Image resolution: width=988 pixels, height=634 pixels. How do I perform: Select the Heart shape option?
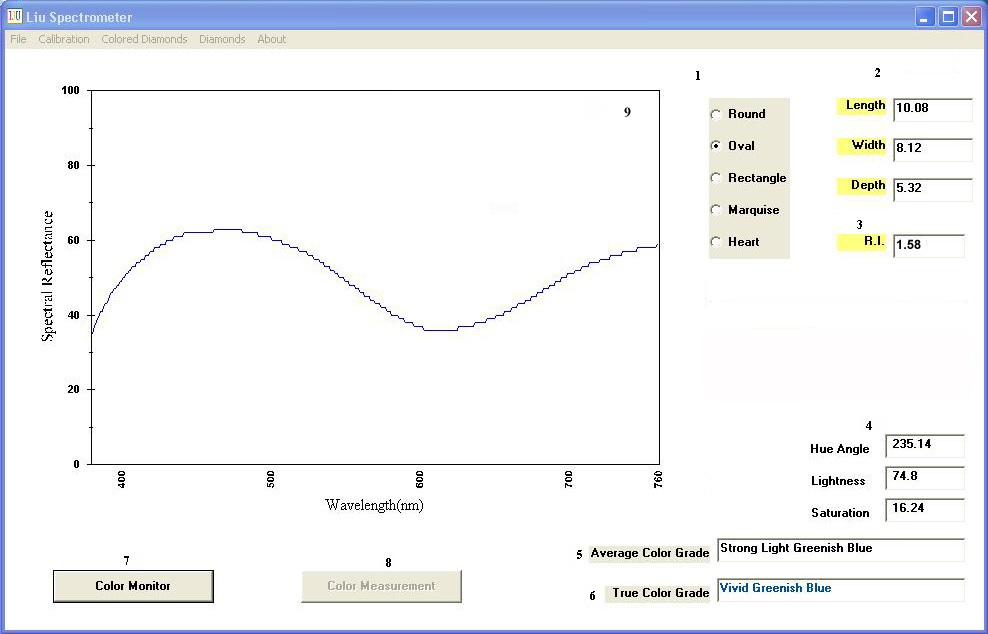[x=716, y=242]
